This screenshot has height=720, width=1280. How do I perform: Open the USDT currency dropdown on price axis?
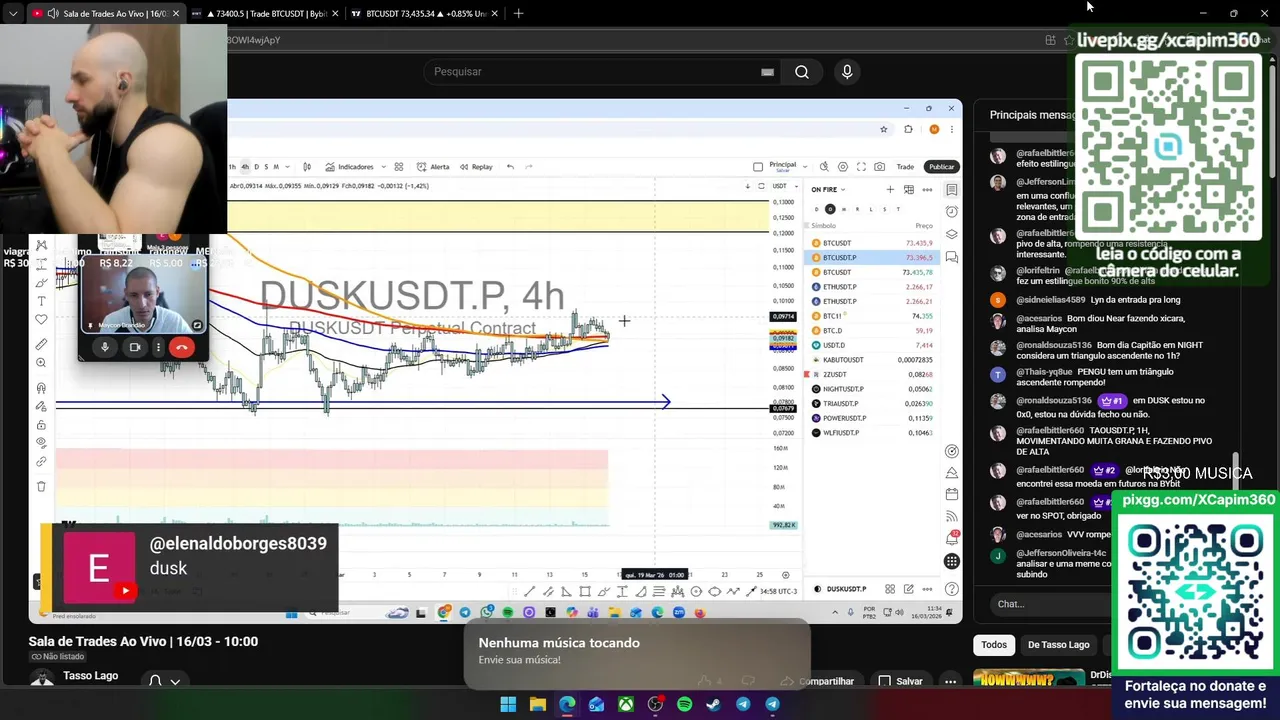click(x=783, y=186)
